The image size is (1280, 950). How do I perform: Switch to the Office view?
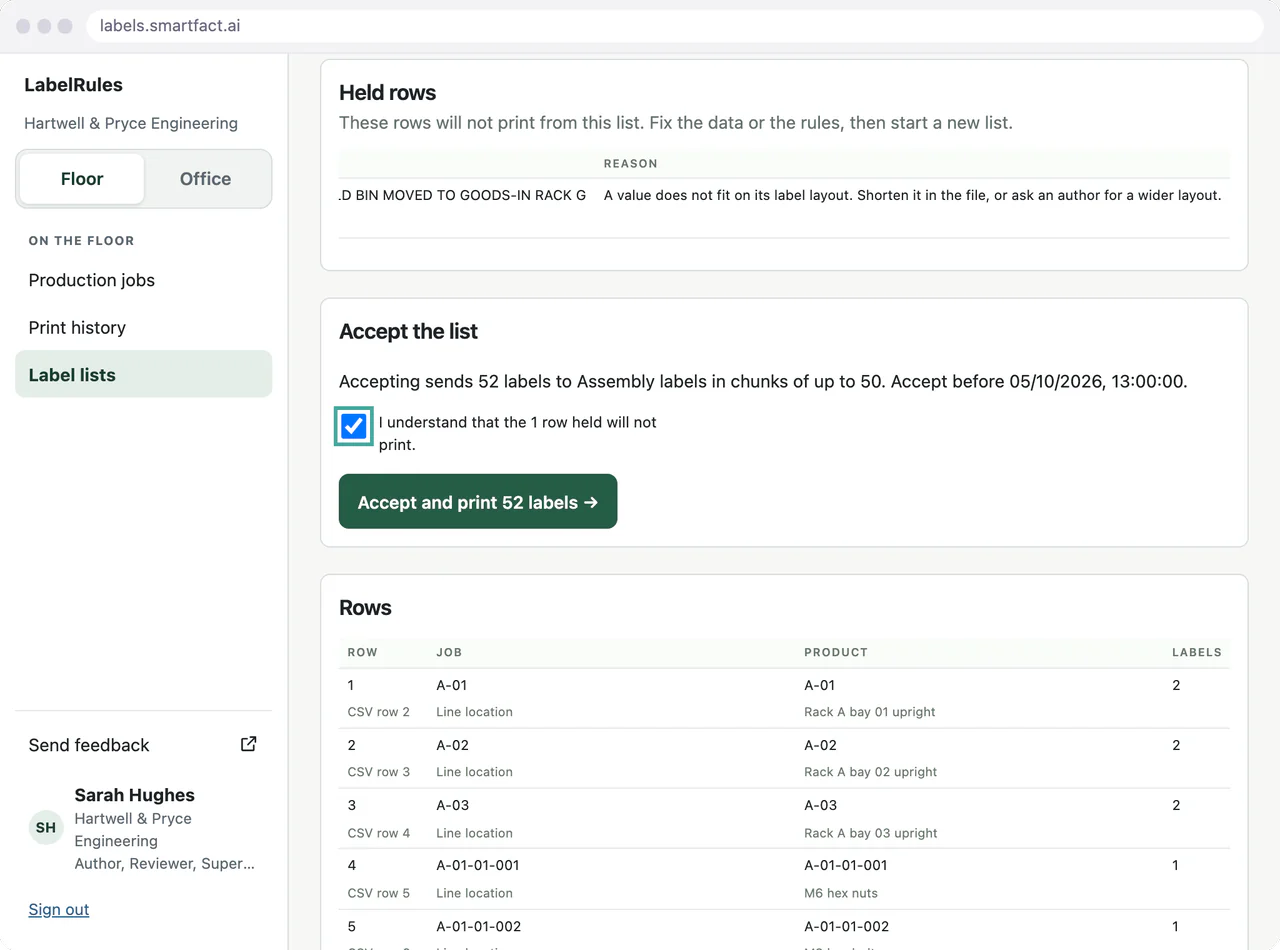click(205, 179)
